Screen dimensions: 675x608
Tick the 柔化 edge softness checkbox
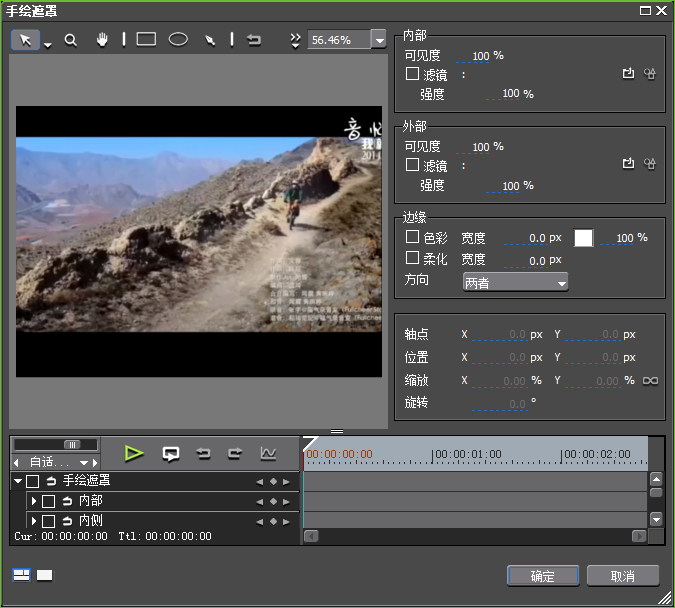(x=412, y=259)
